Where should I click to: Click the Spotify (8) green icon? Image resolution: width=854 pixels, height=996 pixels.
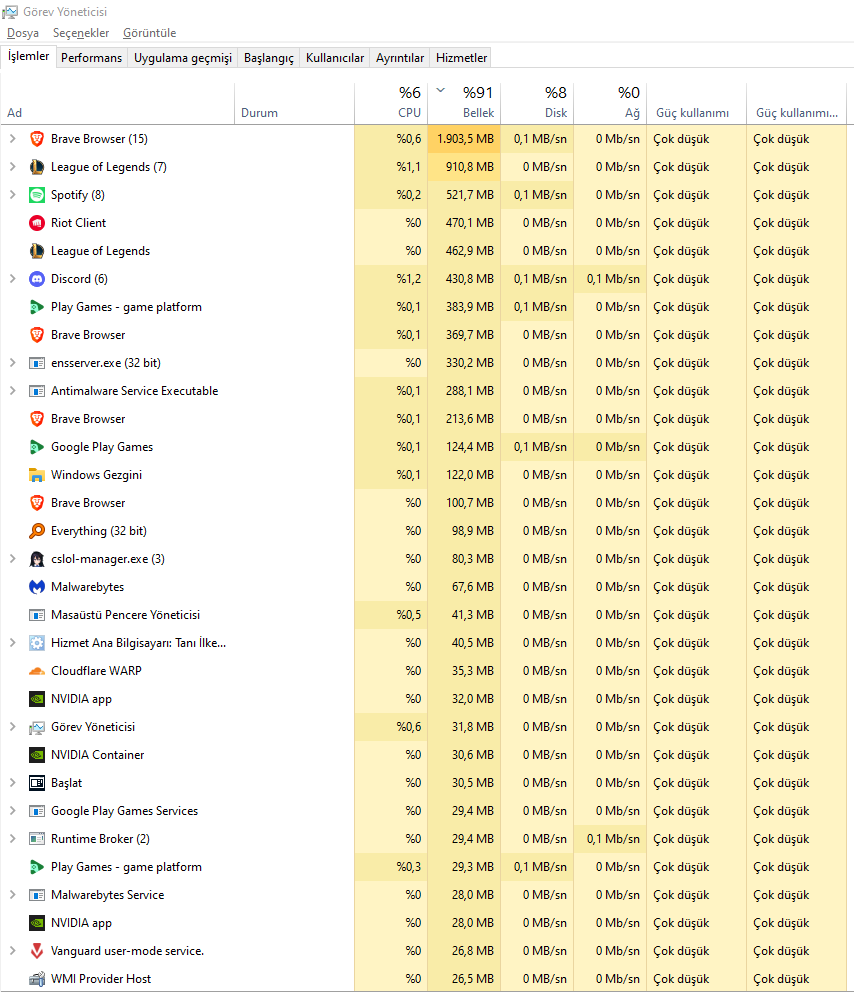point(37,195)
